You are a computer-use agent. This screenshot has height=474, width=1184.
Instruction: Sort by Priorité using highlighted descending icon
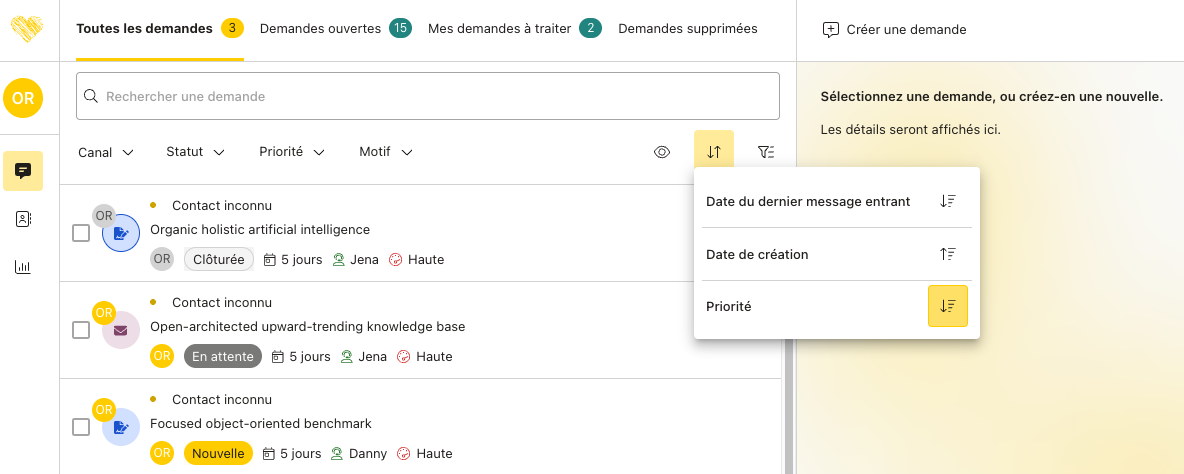tap(947, 306)
